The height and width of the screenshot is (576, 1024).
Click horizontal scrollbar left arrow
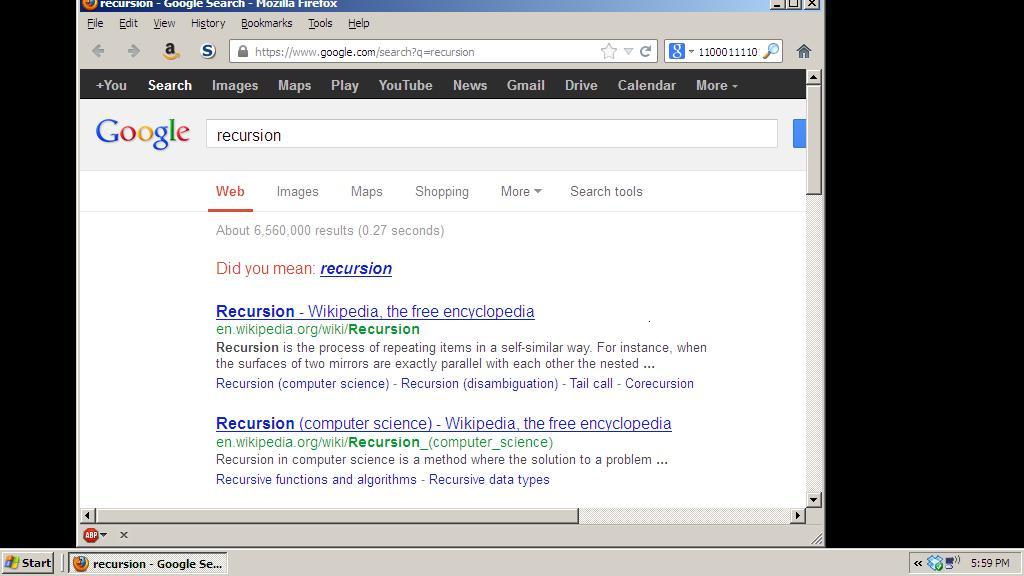[88, 515]
